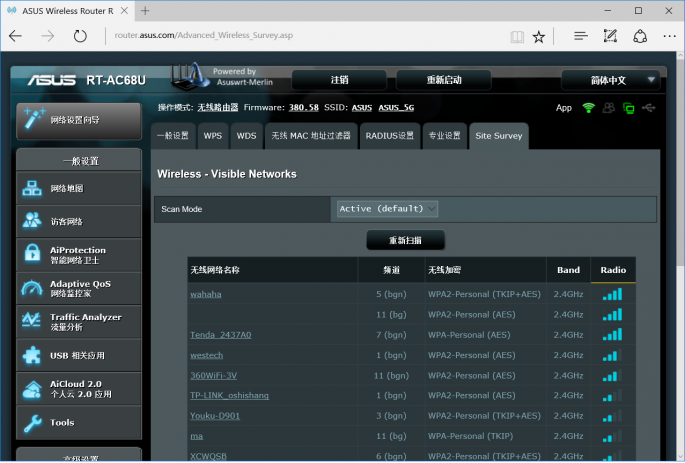Click the ASUS SSID link
The image size is (685, 463).
pyautogui.click(x=362, y=107)
